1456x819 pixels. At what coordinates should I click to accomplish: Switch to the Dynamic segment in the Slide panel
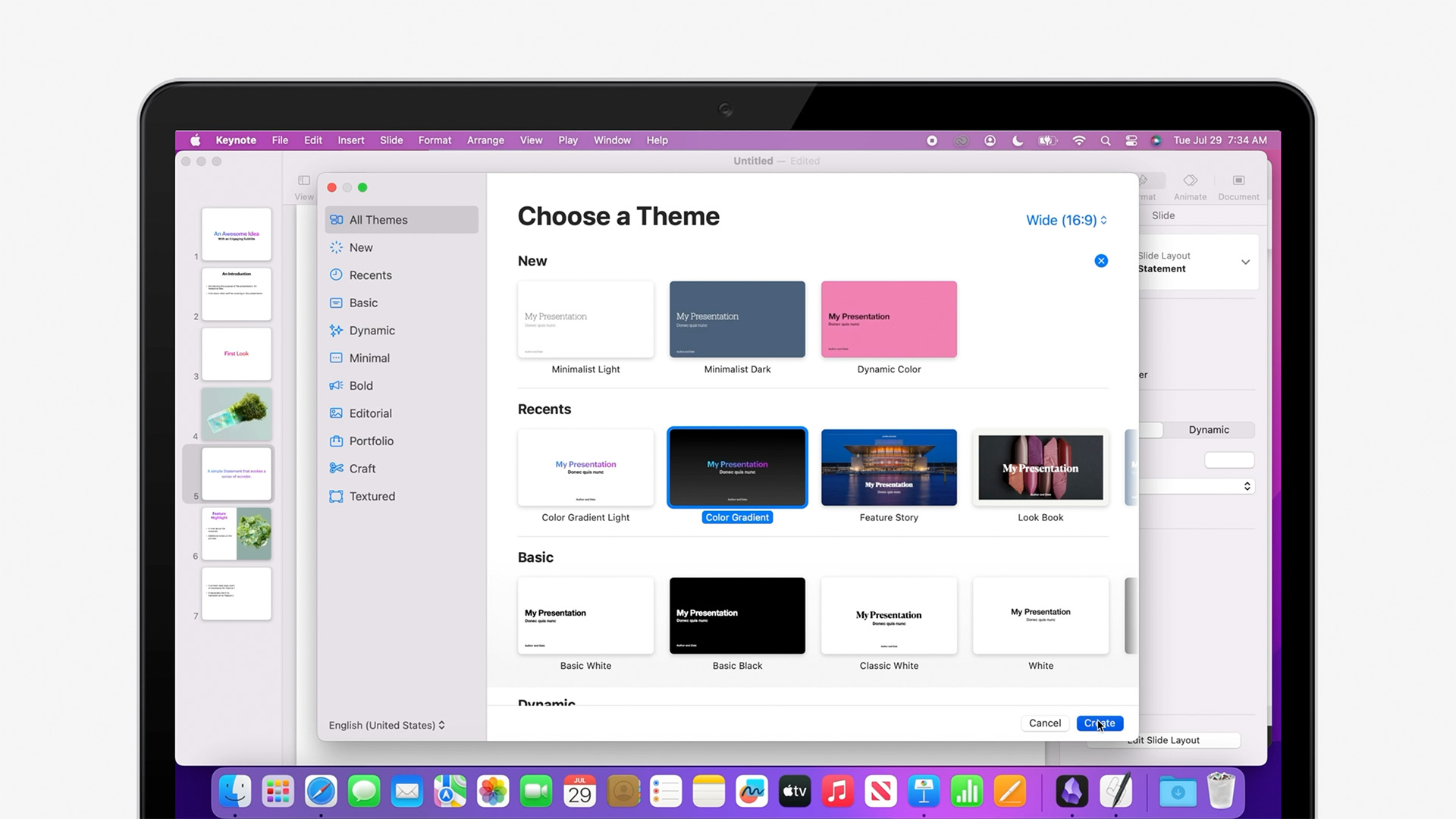point(1207,429)
